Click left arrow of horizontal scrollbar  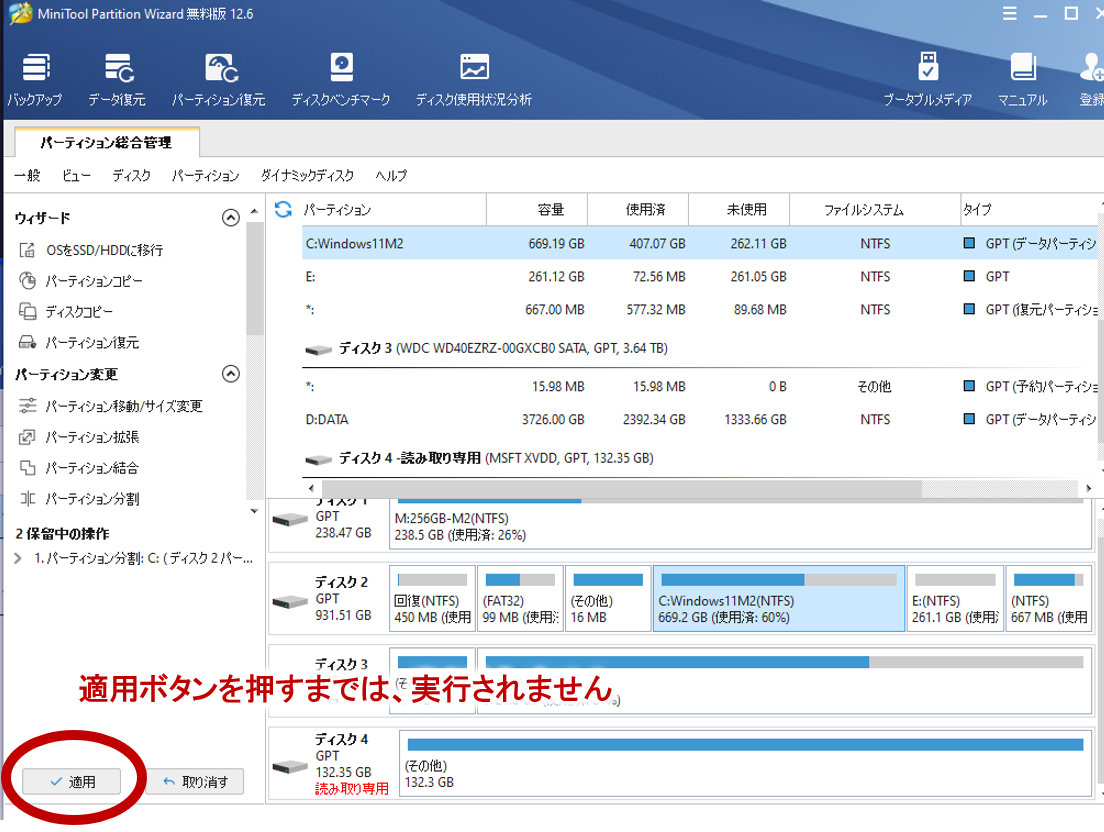click(x=311, y=488)
